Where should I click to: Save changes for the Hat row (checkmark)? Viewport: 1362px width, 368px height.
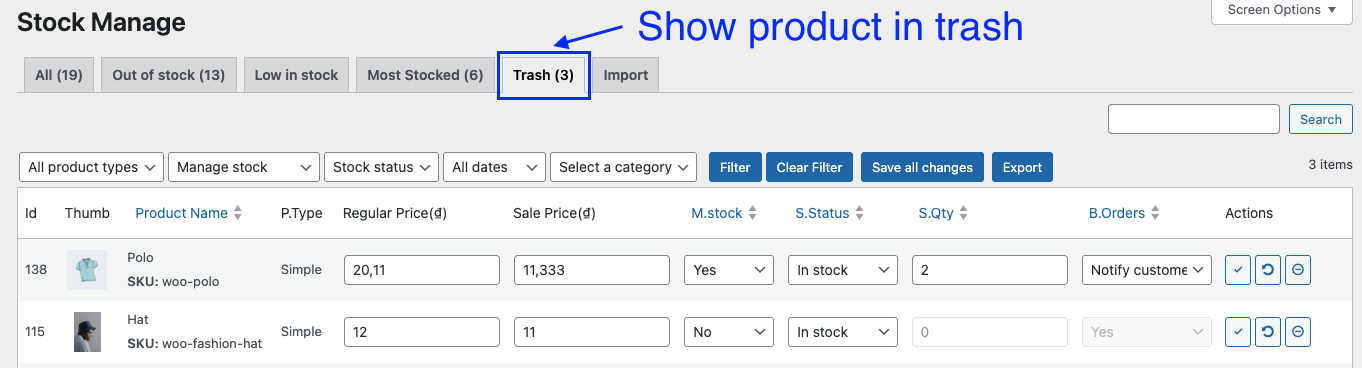click(1237, 332)
